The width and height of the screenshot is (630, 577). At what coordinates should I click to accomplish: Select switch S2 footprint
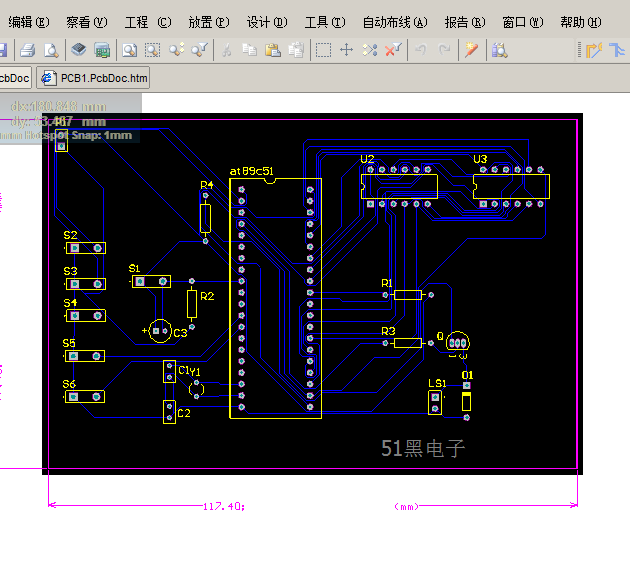tap(86, 248)
